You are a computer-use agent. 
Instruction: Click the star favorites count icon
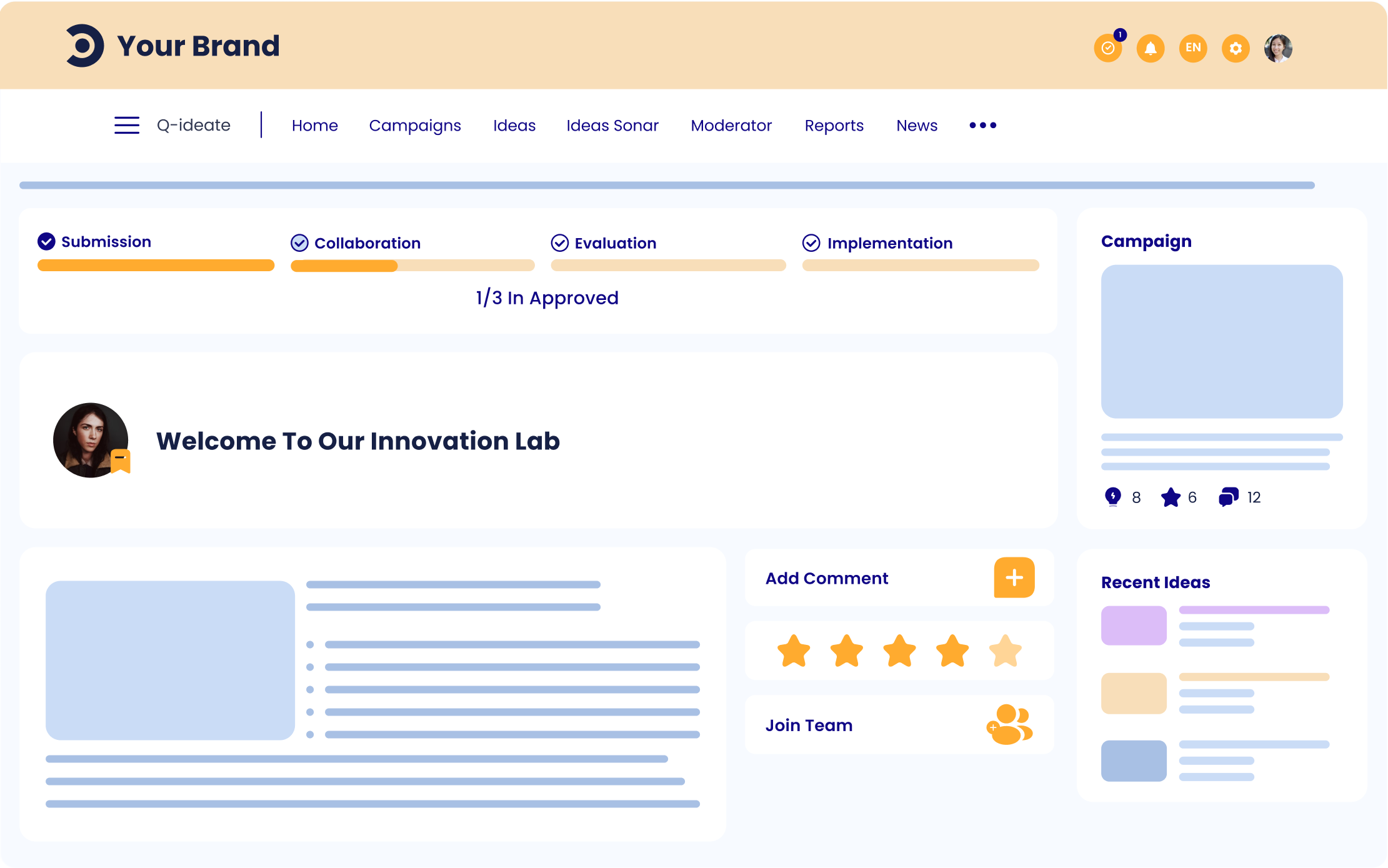[x=1169, y=496]
